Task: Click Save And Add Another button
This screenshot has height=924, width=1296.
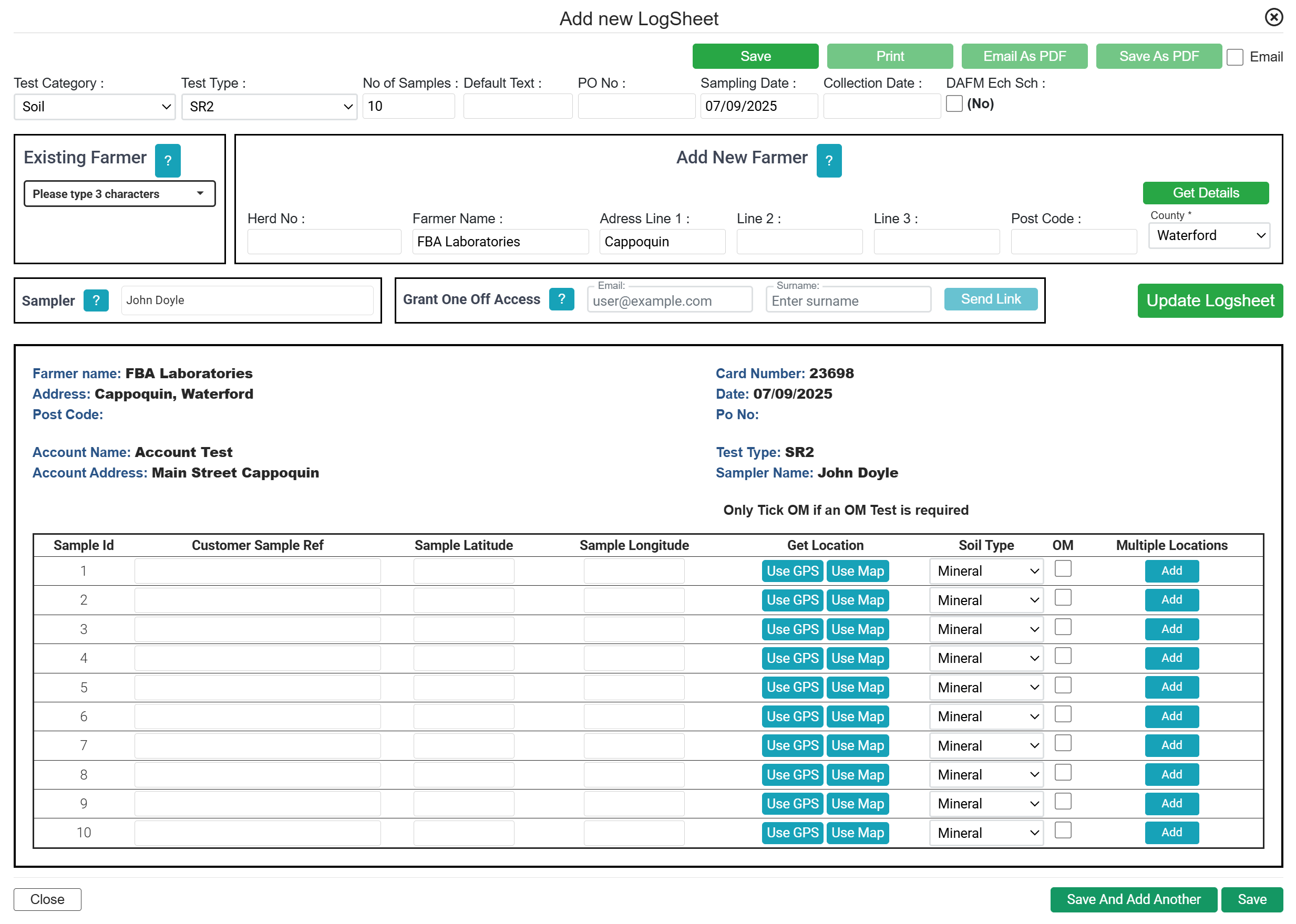Action: [1133, 899]
